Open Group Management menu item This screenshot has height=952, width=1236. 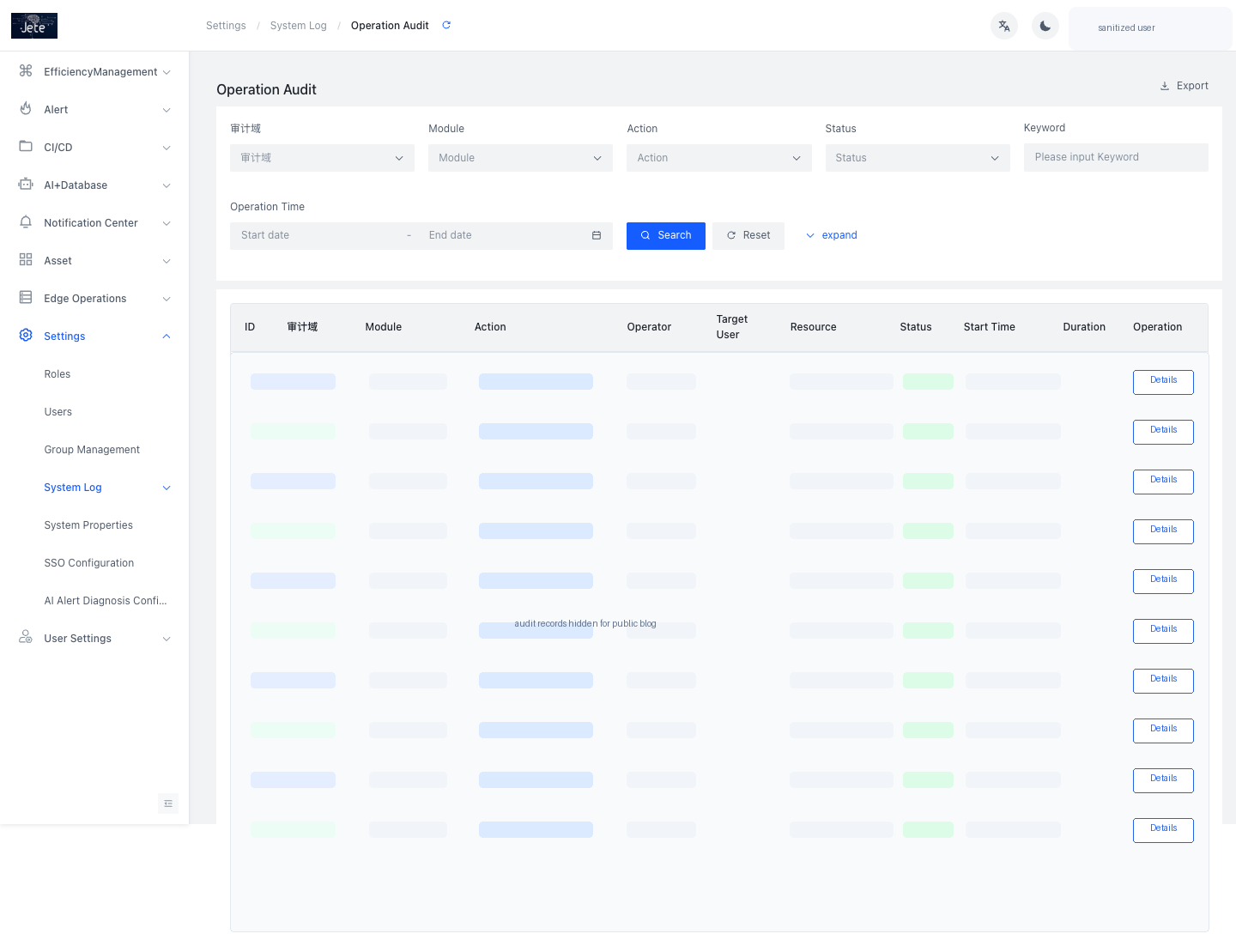[92, 450]
